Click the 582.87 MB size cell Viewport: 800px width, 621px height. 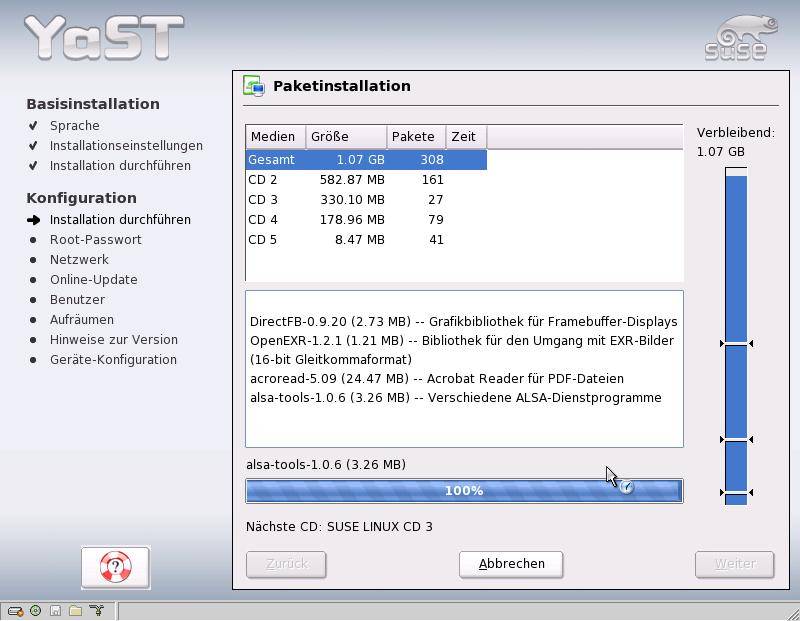[352, 180]
